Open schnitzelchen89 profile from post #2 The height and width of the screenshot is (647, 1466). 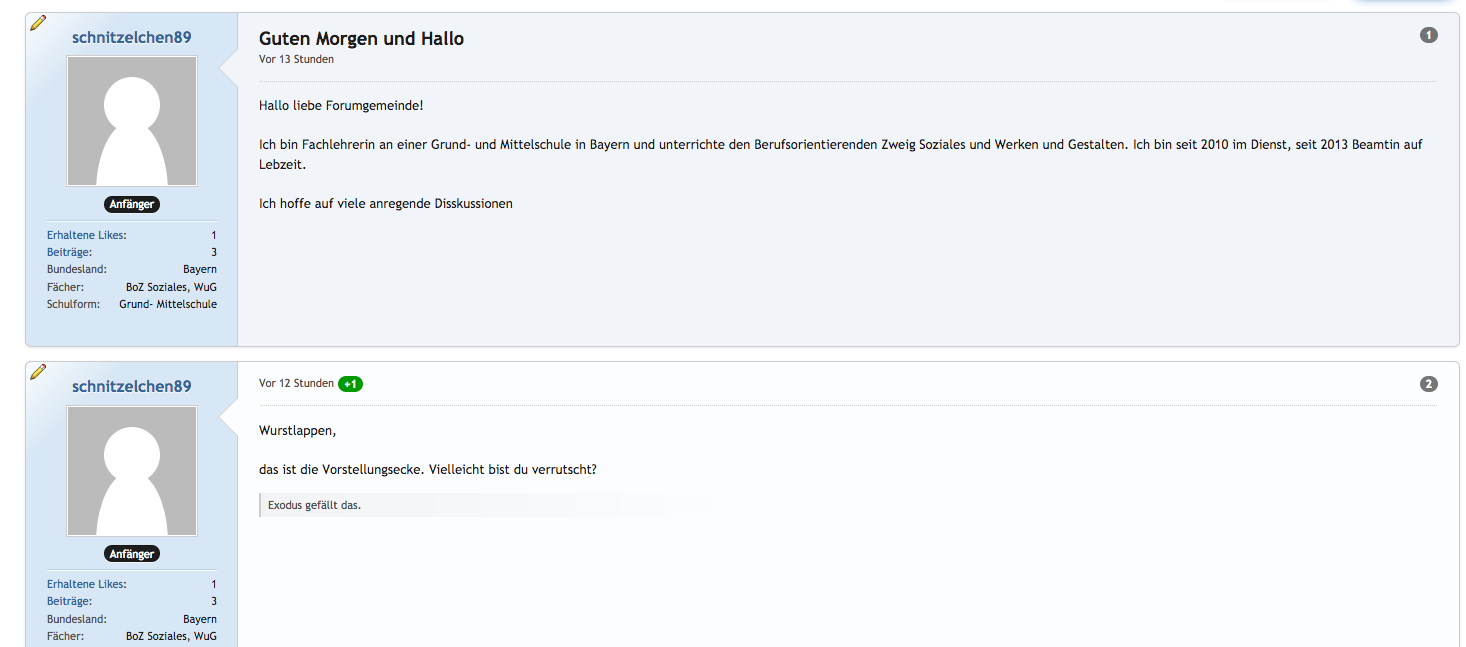coord(132,387)
